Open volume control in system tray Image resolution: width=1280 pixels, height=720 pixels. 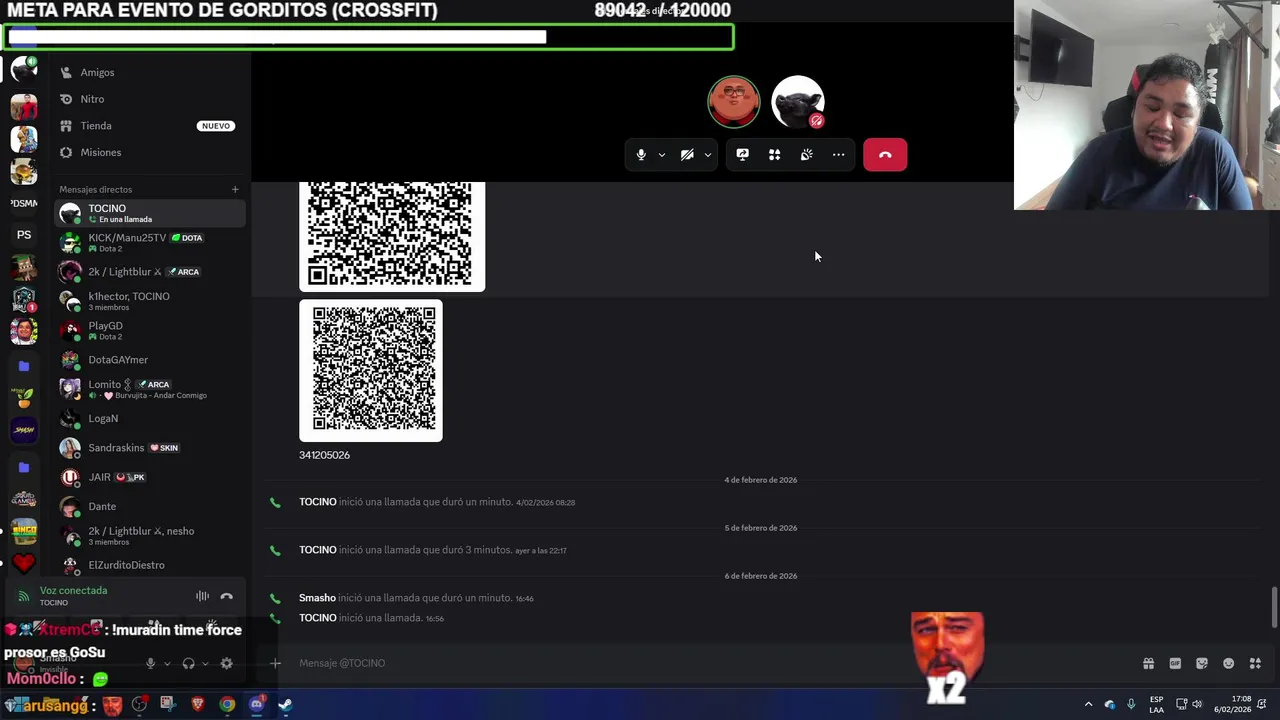pos(1197,705)
